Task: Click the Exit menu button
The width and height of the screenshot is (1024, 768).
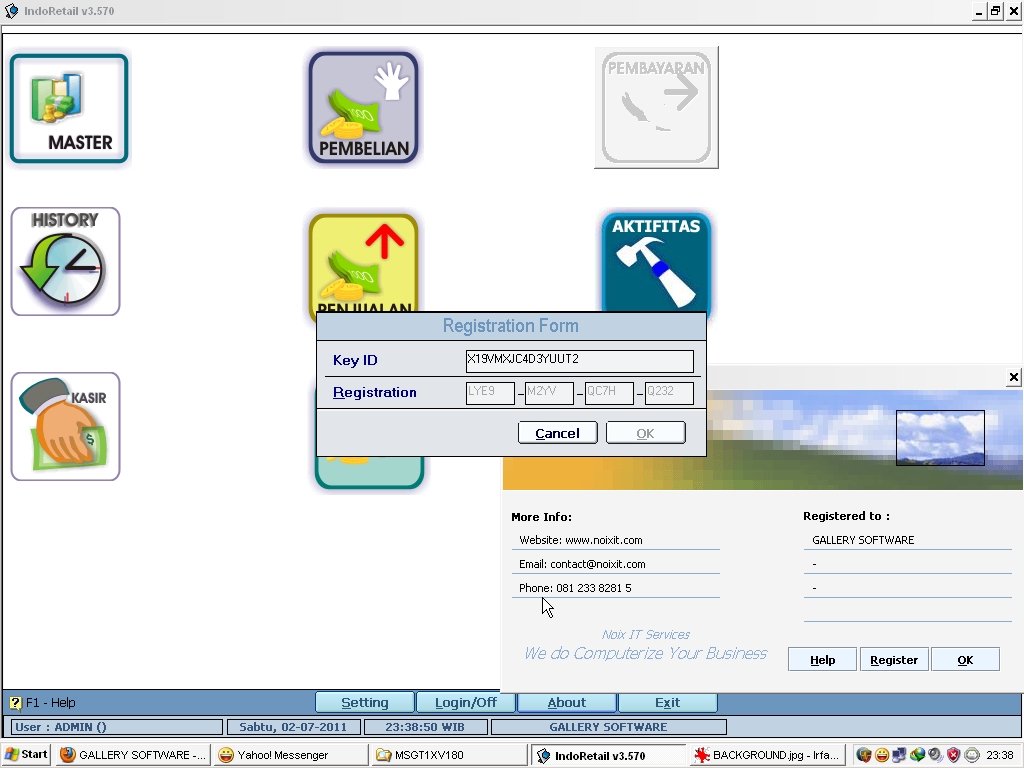Action: pos(667,703)
